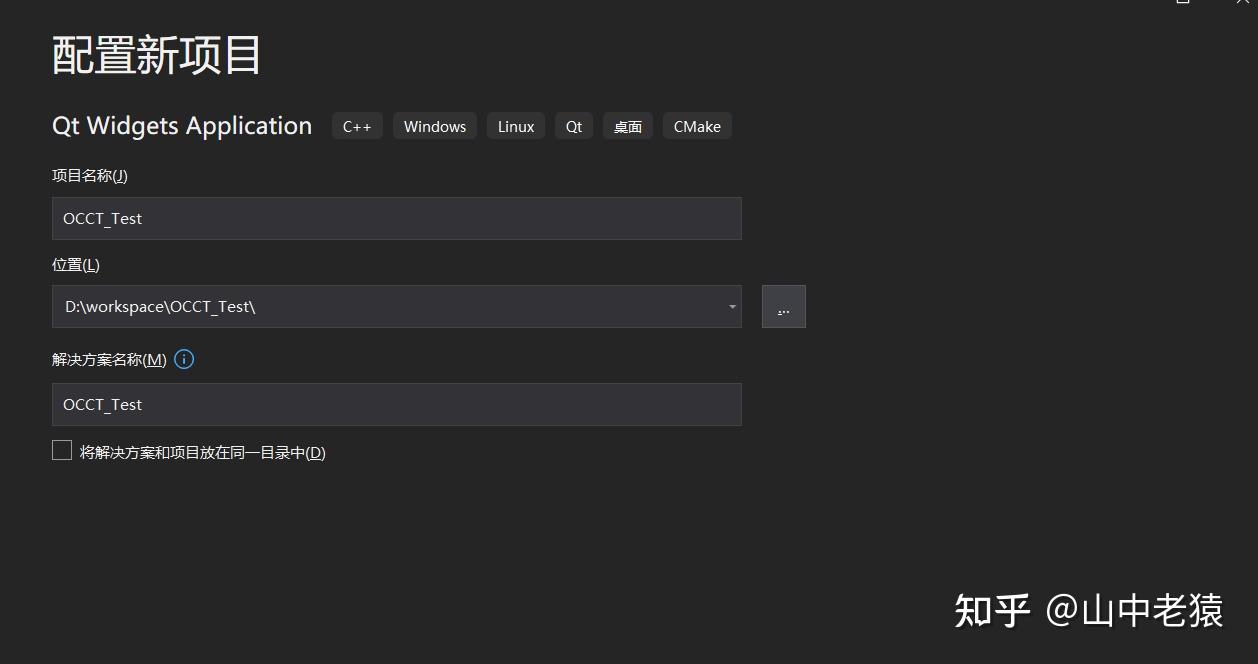
Task: Click the 解决方案名称(M) label
Action: point(109,359)
